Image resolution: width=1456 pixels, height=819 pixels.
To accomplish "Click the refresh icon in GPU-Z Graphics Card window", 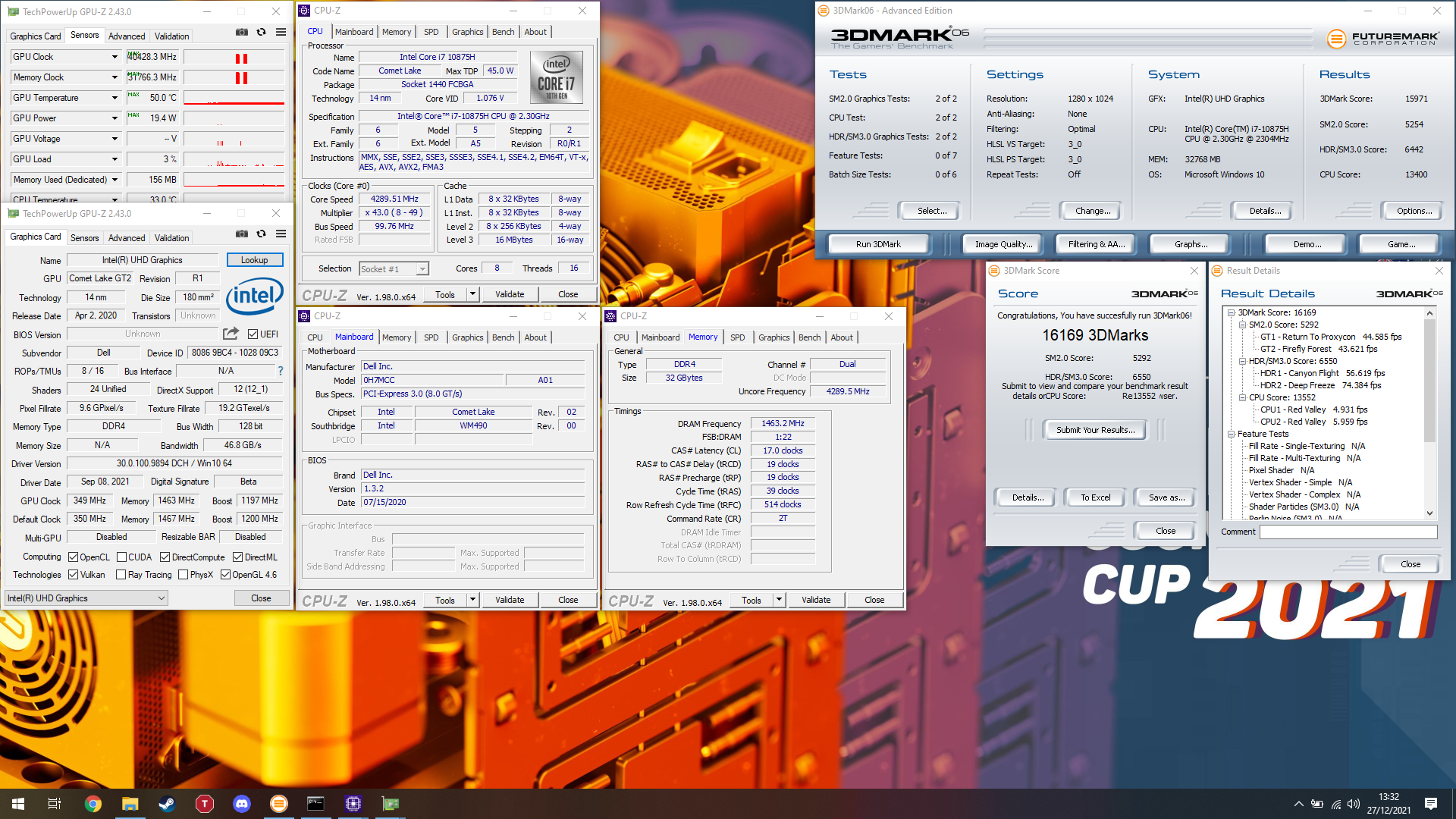I will point(262,234).
